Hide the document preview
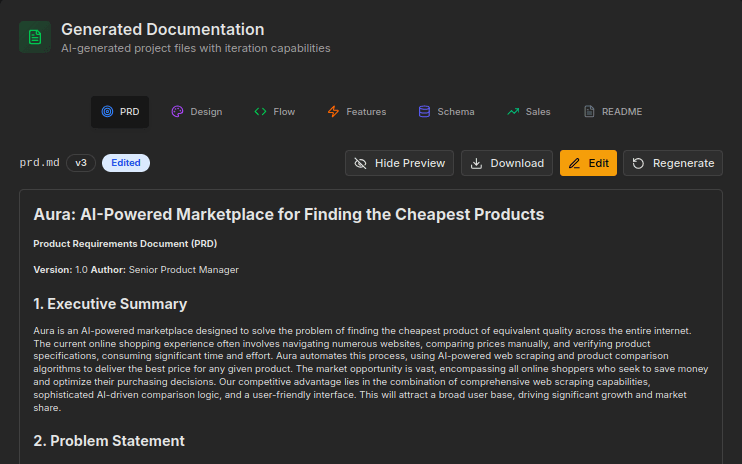 [399, 163]
